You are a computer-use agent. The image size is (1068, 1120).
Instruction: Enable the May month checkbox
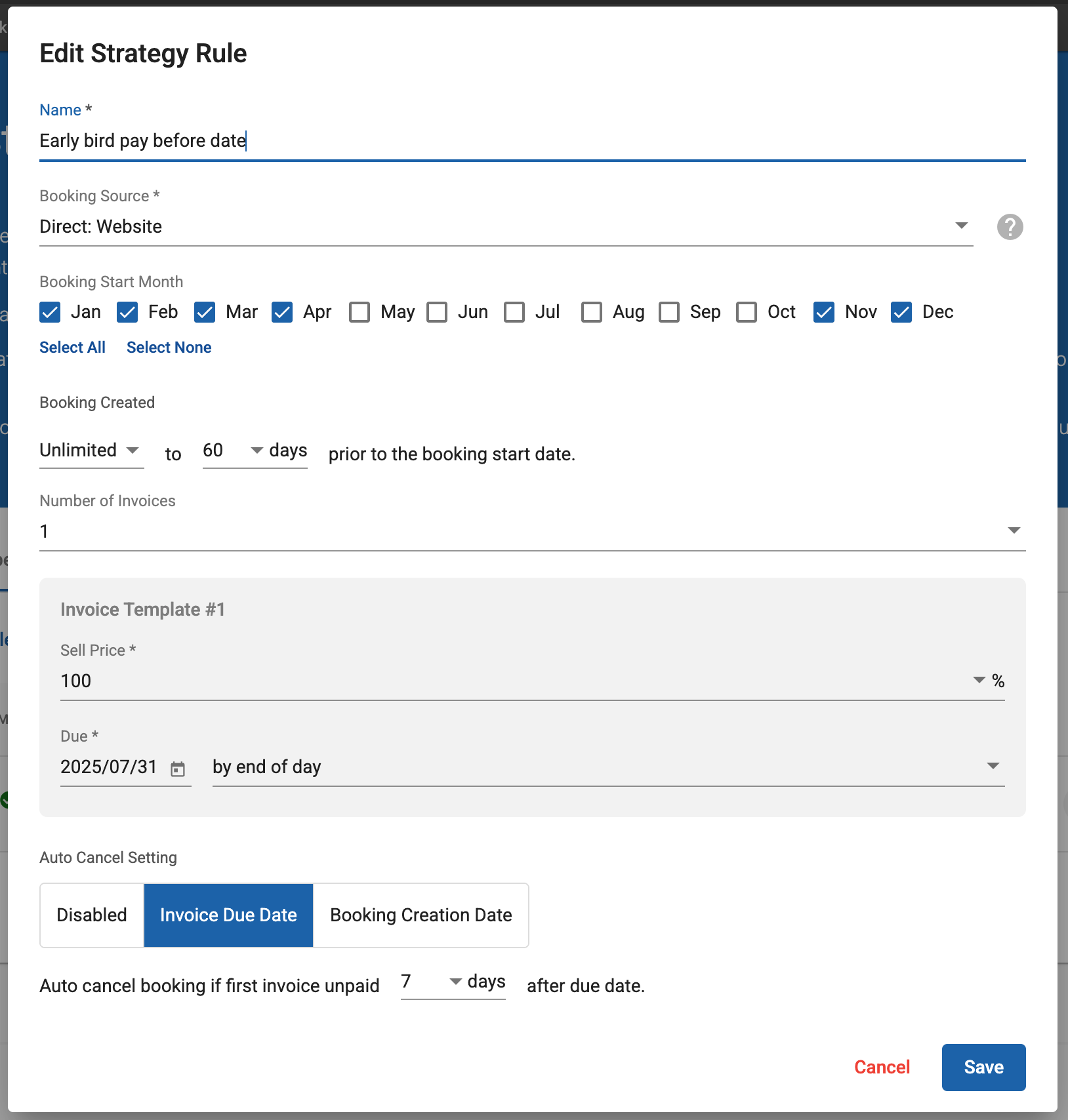coord(359,312)
